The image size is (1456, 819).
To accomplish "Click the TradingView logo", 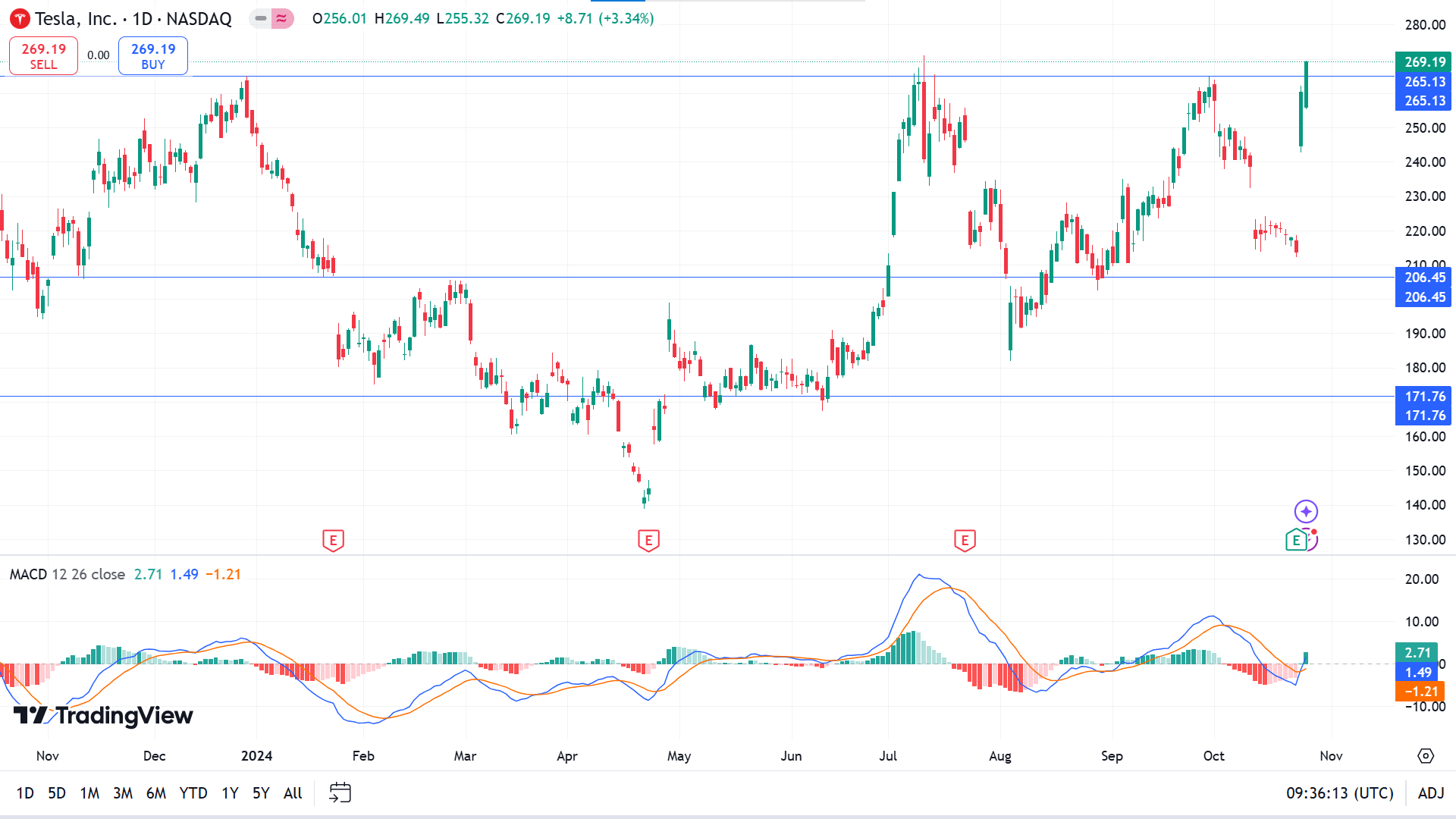I will pyautogui.click(x=103, y=715).
